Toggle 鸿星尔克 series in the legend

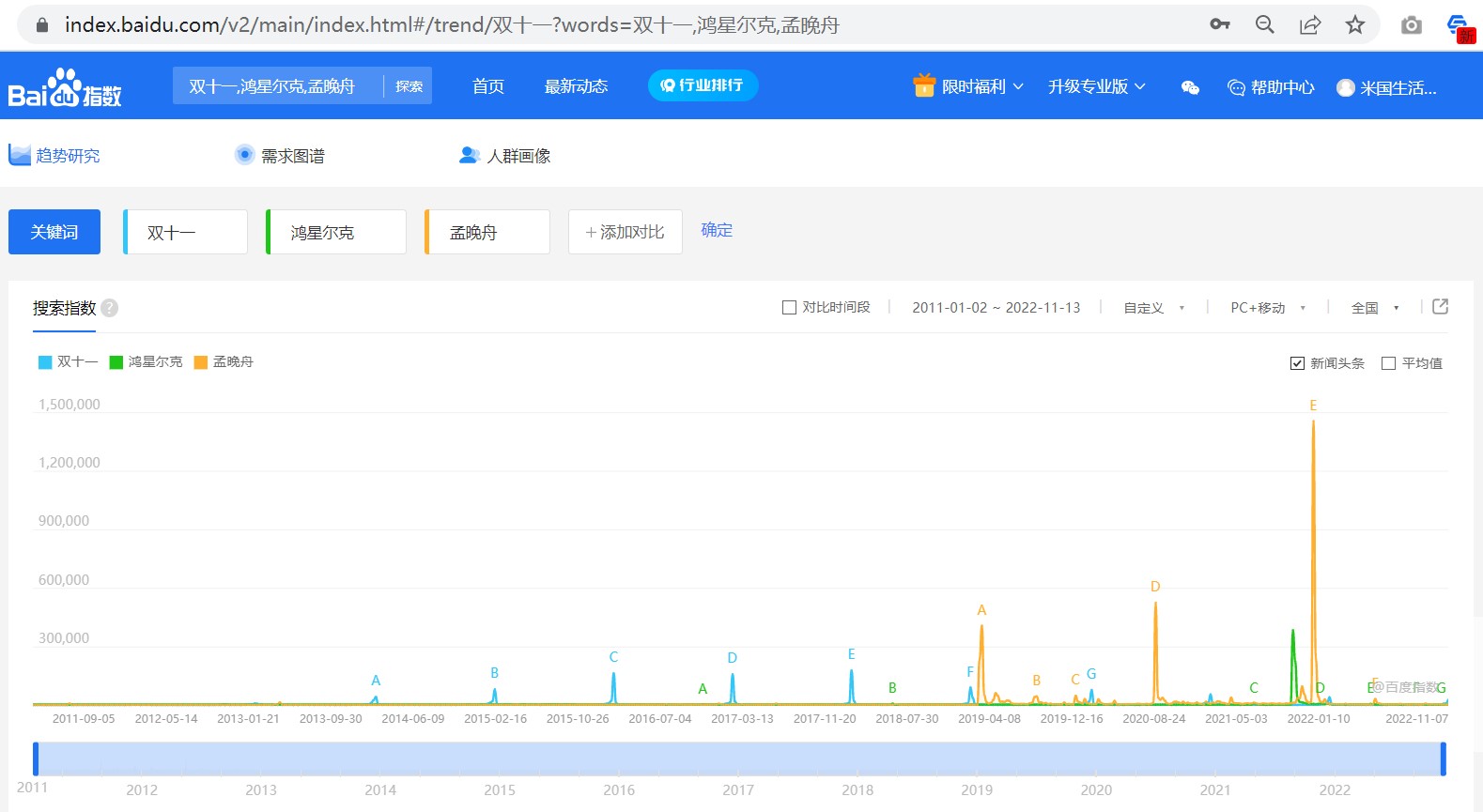tap(146, 362)
